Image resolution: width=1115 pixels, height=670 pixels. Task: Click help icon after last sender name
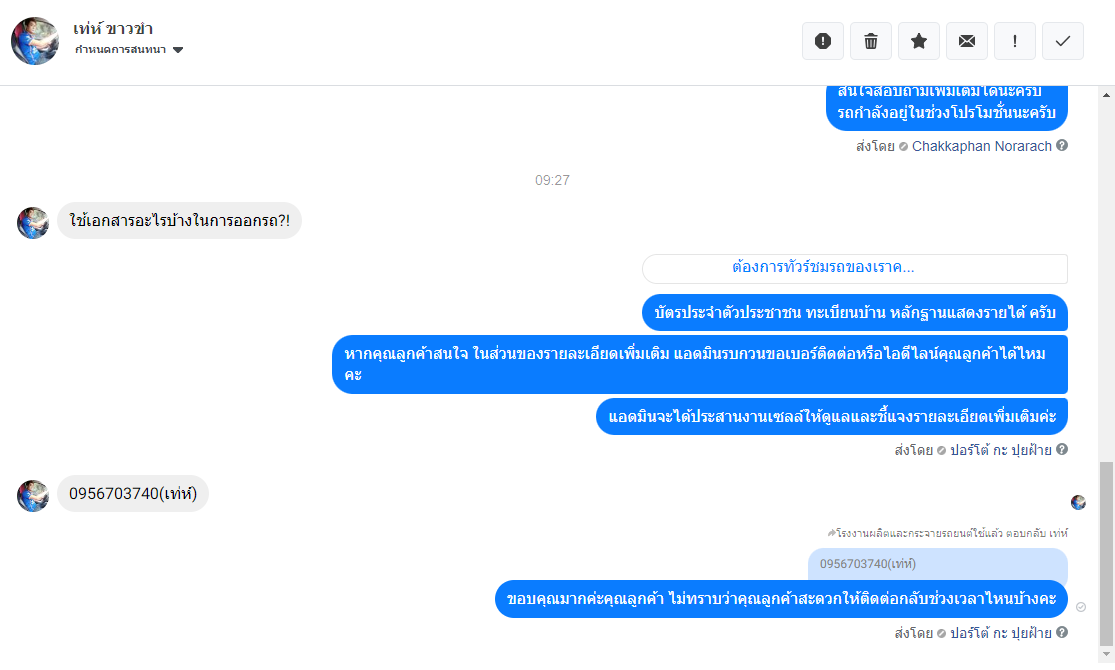pos(1062,632)
